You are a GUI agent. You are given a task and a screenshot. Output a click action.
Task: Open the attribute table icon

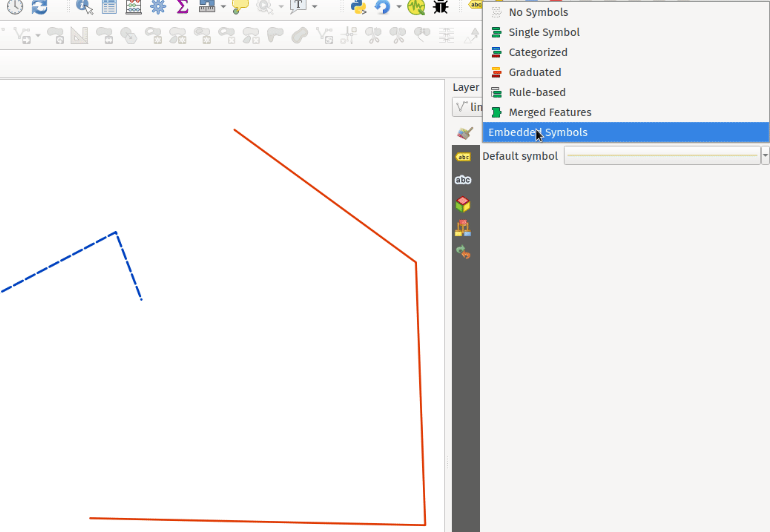[x=109, y=7]
